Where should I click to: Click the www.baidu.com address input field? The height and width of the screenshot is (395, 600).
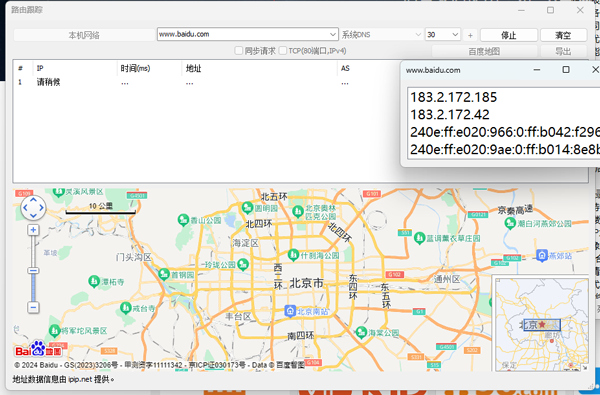[243, 34]
